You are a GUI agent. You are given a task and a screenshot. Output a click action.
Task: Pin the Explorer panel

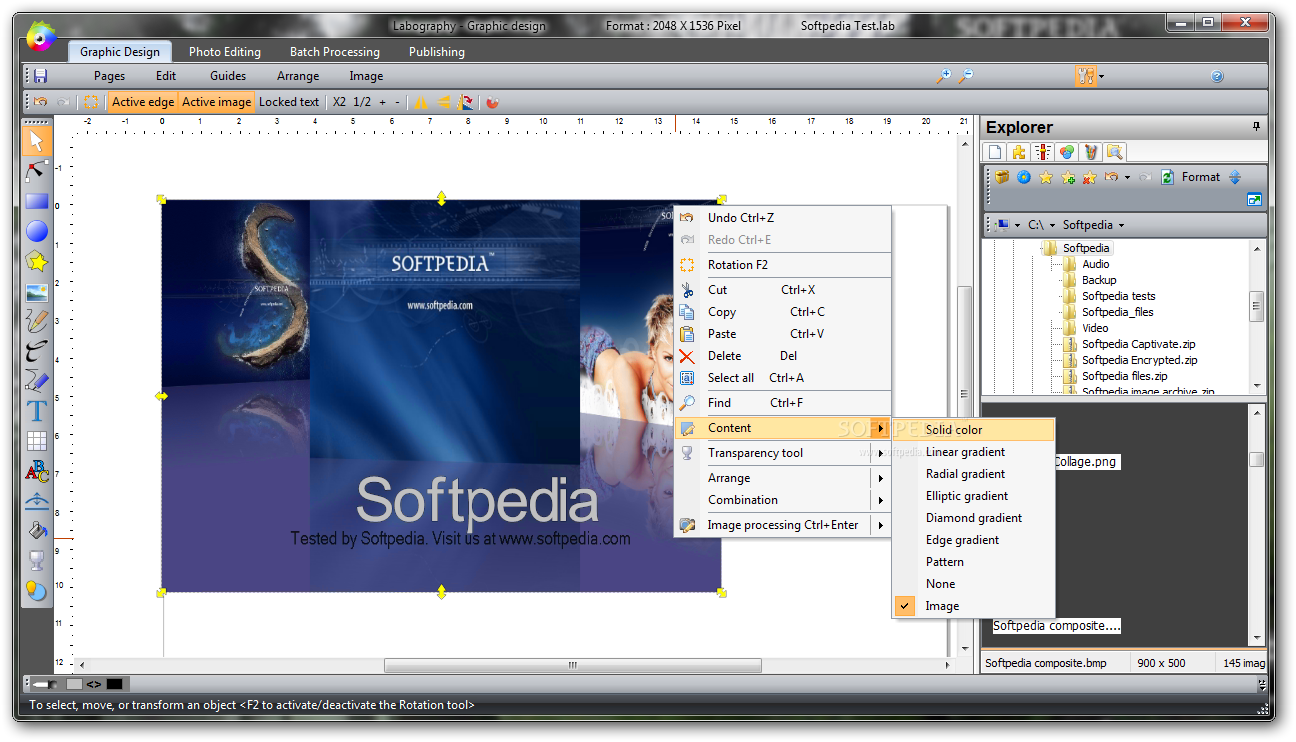click(1256, 127)
